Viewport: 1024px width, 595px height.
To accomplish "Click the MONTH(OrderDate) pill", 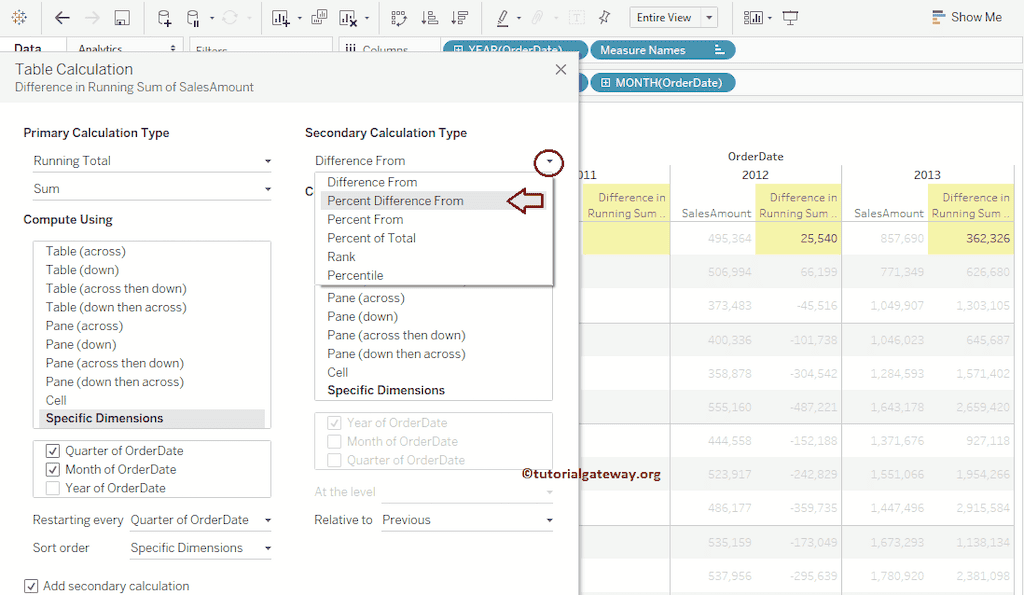I will pyautogui.click(x=662, y=82).
